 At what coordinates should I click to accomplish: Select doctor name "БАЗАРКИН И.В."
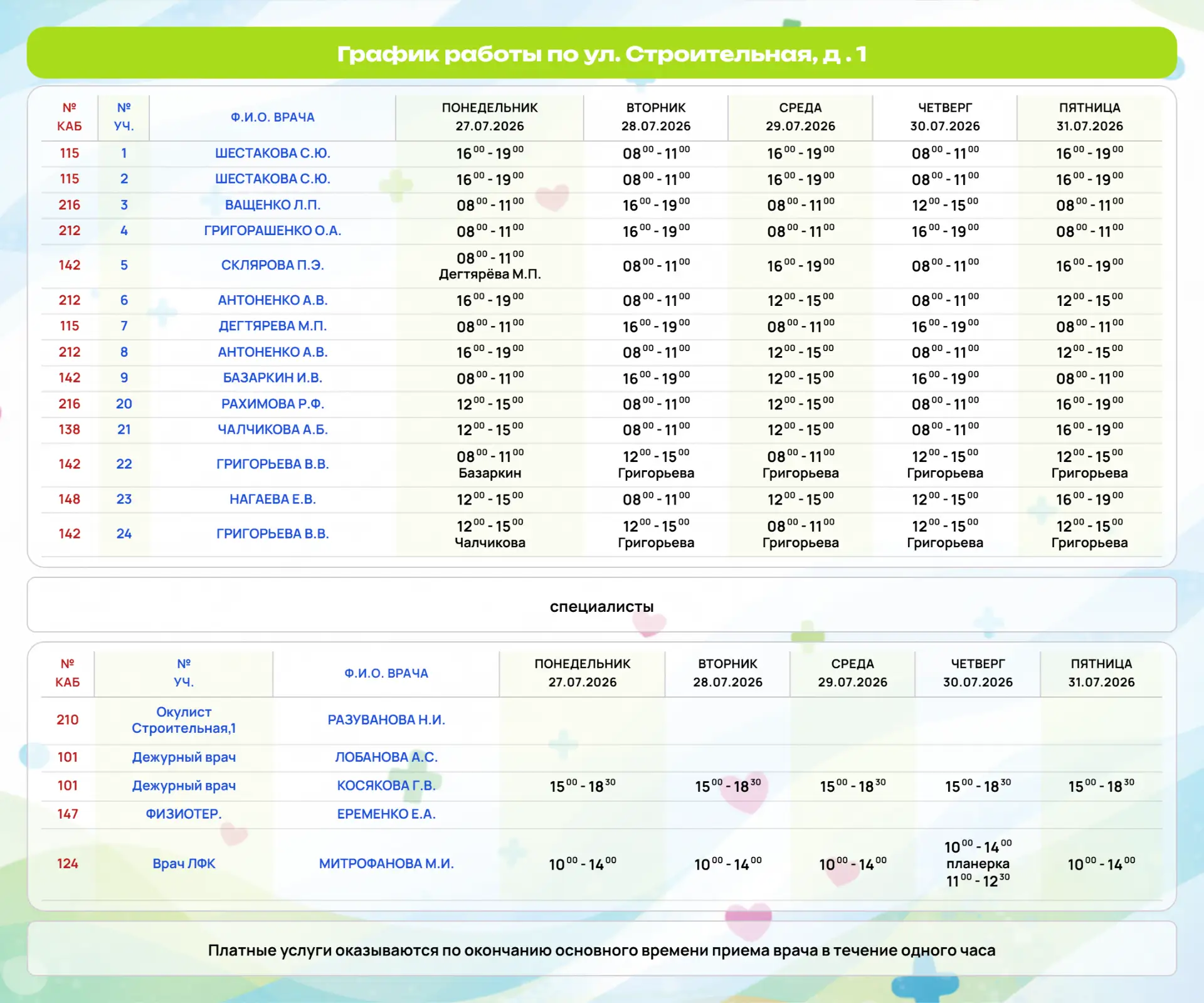[273, 378]
